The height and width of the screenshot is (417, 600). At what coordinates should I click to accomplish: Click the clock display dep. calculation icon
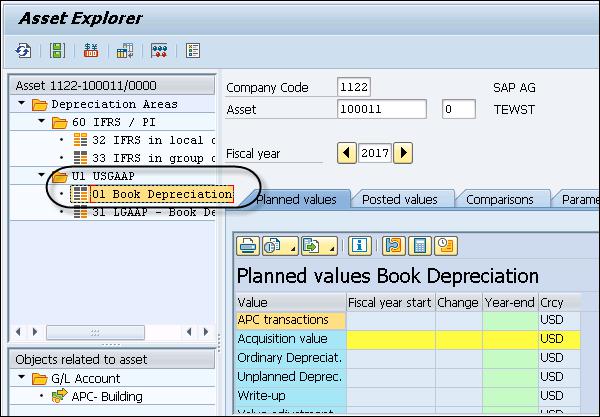click(446, 246)
